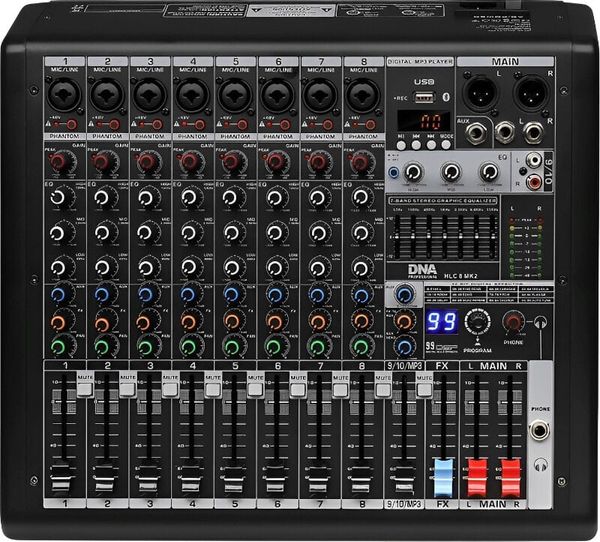The height and width of the screenshot is (542, 600).
Task: Toggle the 9/10/MP3 channel MUTE button
Action: 425,386
